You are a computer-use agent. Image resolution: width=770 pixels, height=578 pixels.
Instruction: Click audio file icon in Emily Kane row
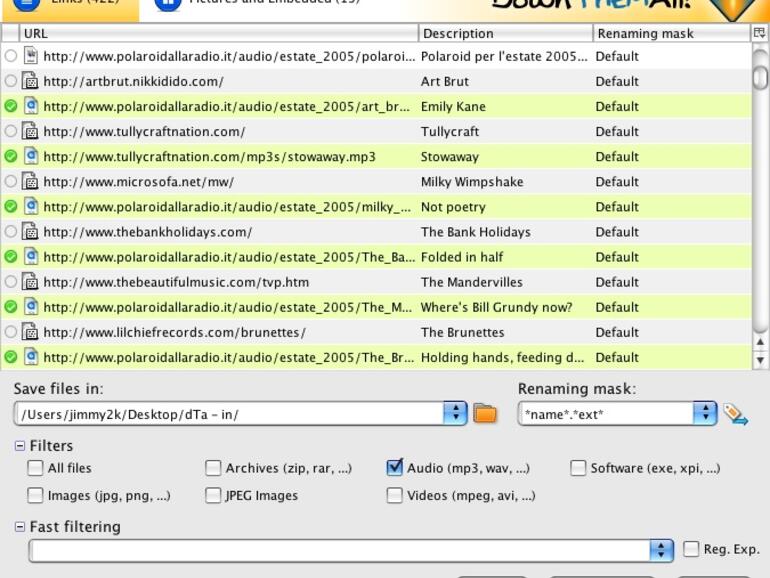(x=31, y=106)
